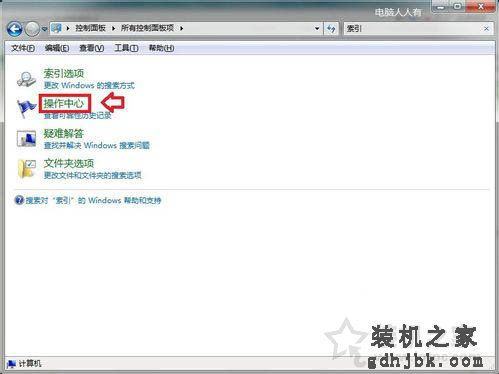Click the Control Panel address bar icon
The width and height of the screenshot is (499, 374).
point(56,28)
